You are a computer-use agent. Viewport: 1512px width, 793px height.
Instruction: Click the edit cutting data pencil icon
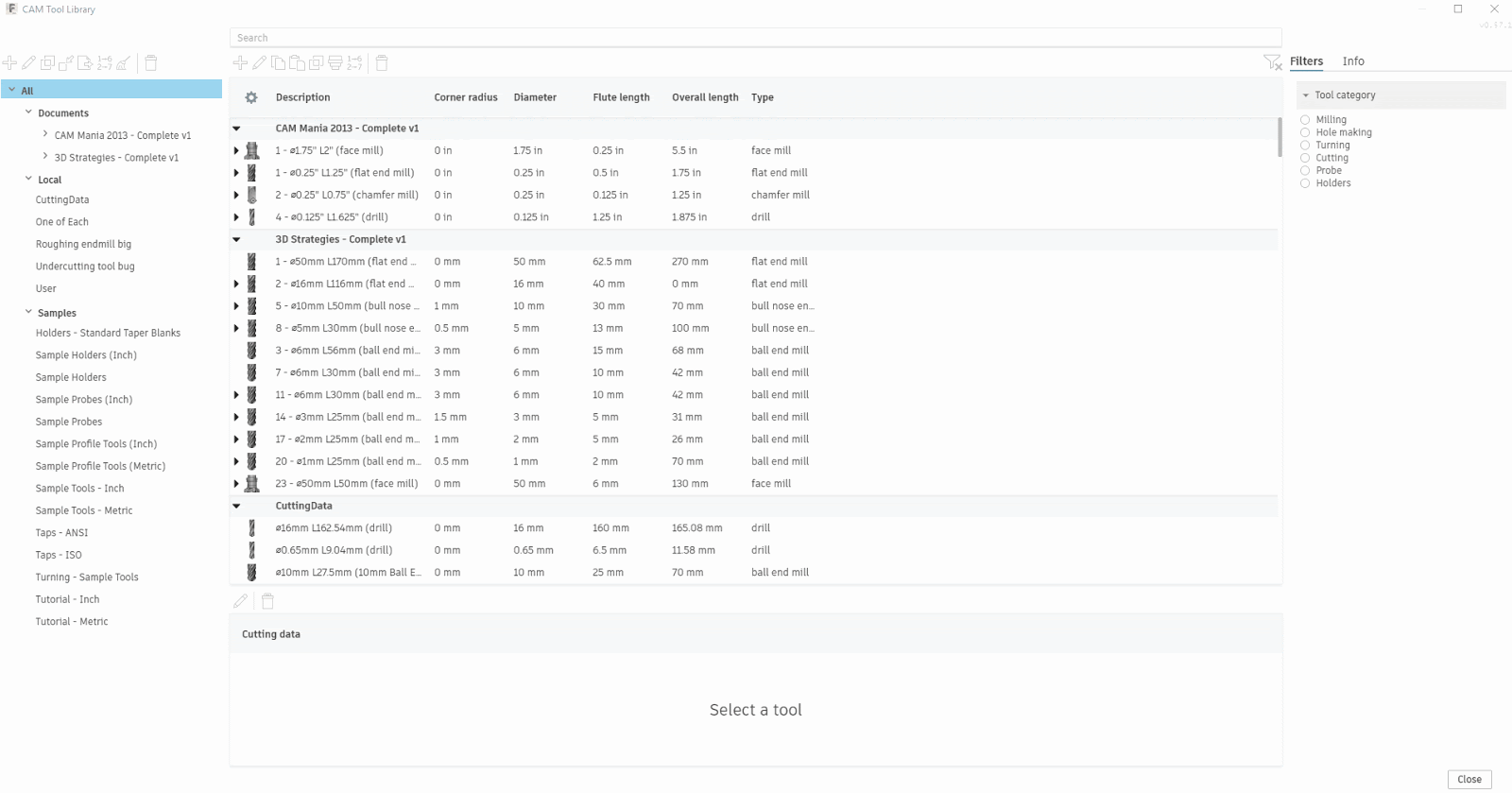[x=241, y=601]
